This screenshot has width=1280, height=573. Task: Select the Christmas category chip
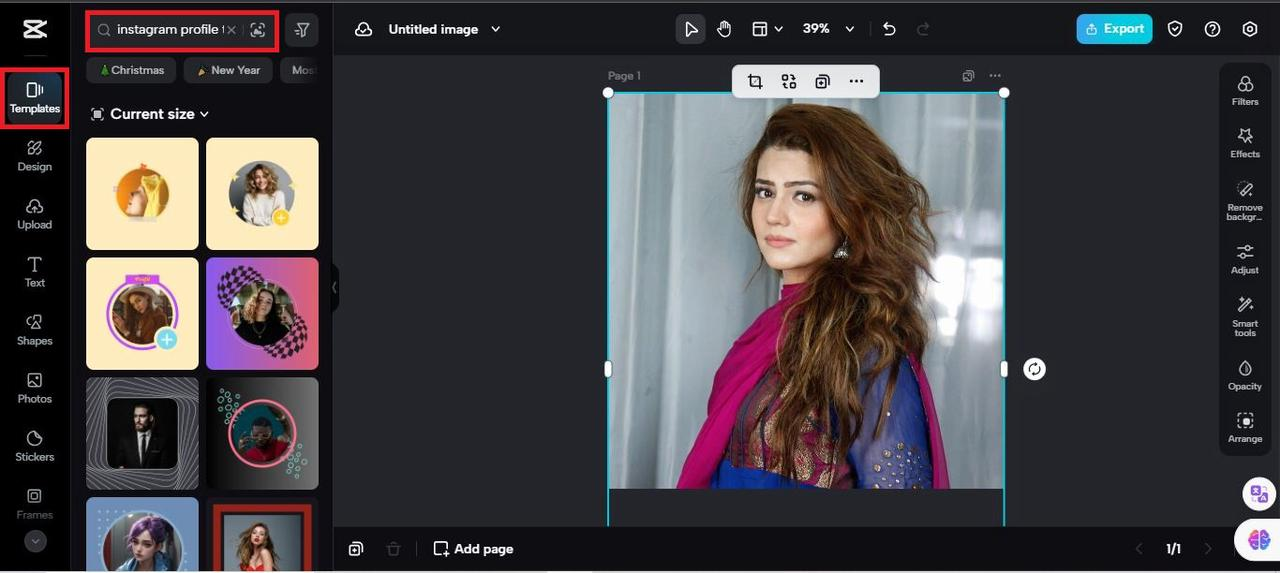(131, 70)
